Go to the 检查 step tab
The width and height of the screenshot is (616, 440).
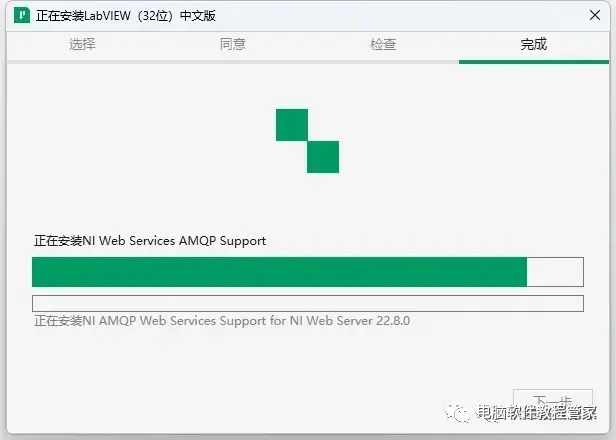tap(383, 44)
